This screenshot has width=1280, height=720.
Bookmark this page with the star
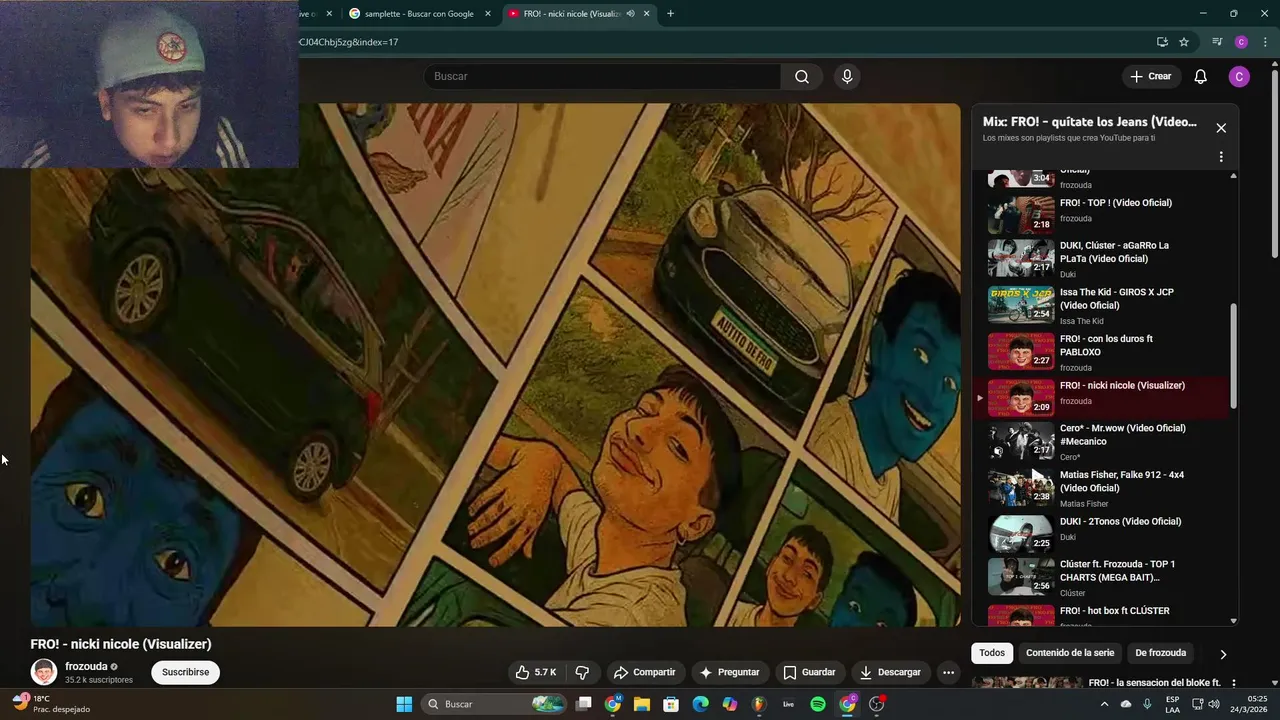[1184, 42]
